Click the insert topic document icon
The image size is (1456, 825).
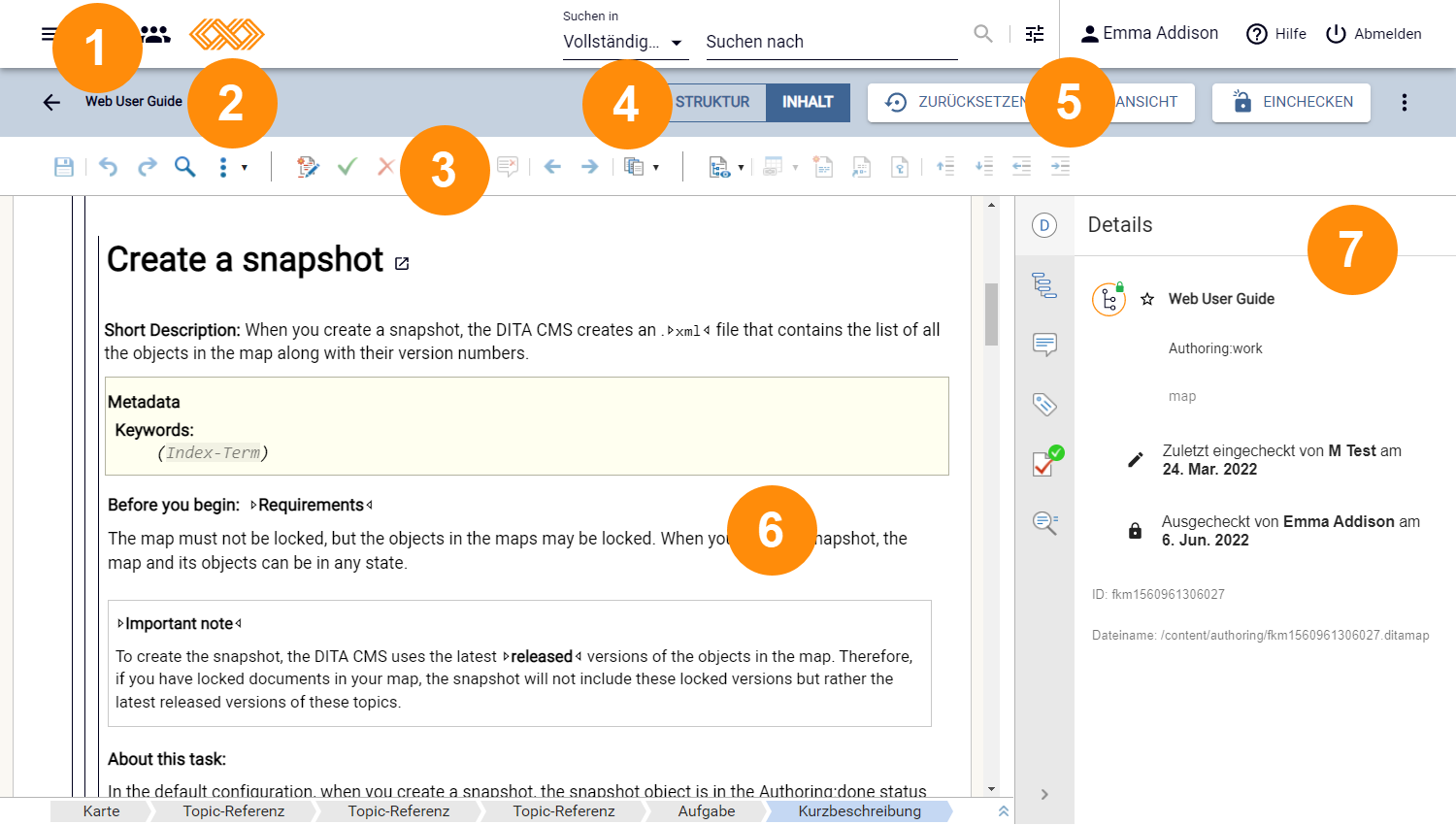coord(823,167)
